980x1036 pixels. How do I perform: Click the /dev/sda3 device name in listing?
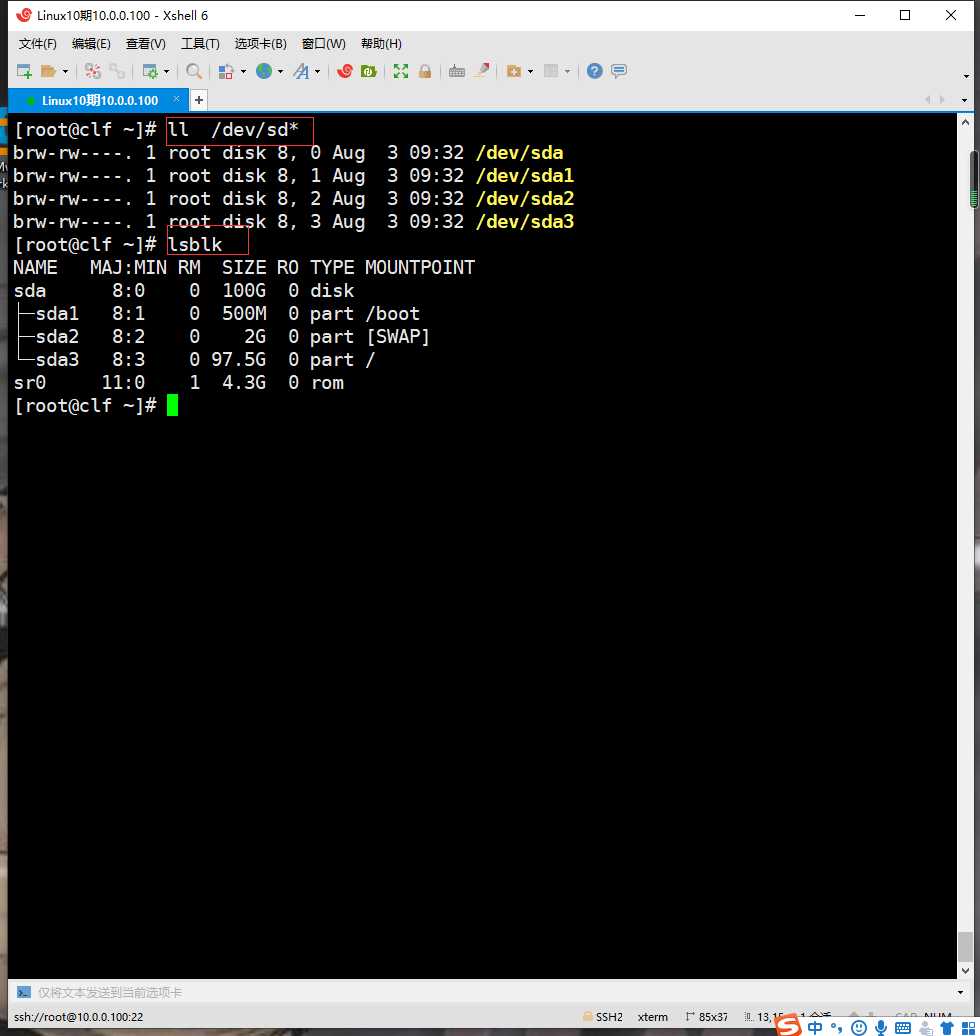click(x=525, y=221)
